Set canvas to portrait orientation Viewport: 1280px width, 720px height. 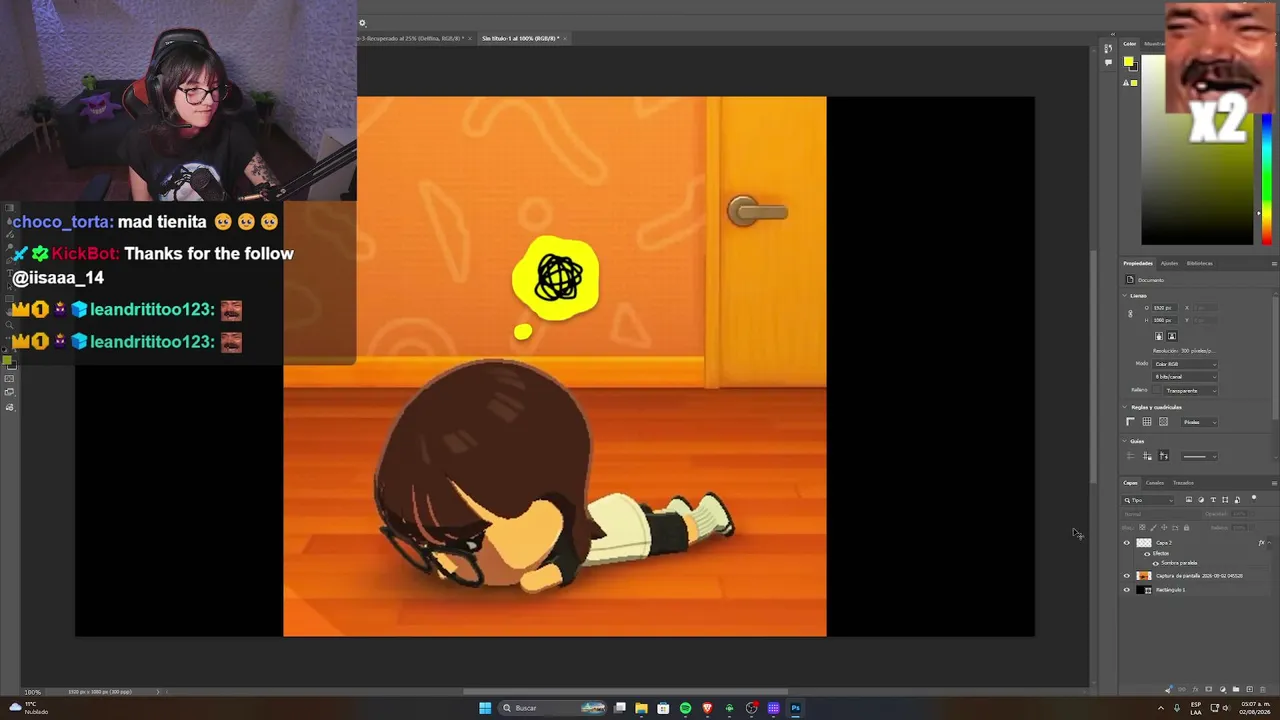1159,336
